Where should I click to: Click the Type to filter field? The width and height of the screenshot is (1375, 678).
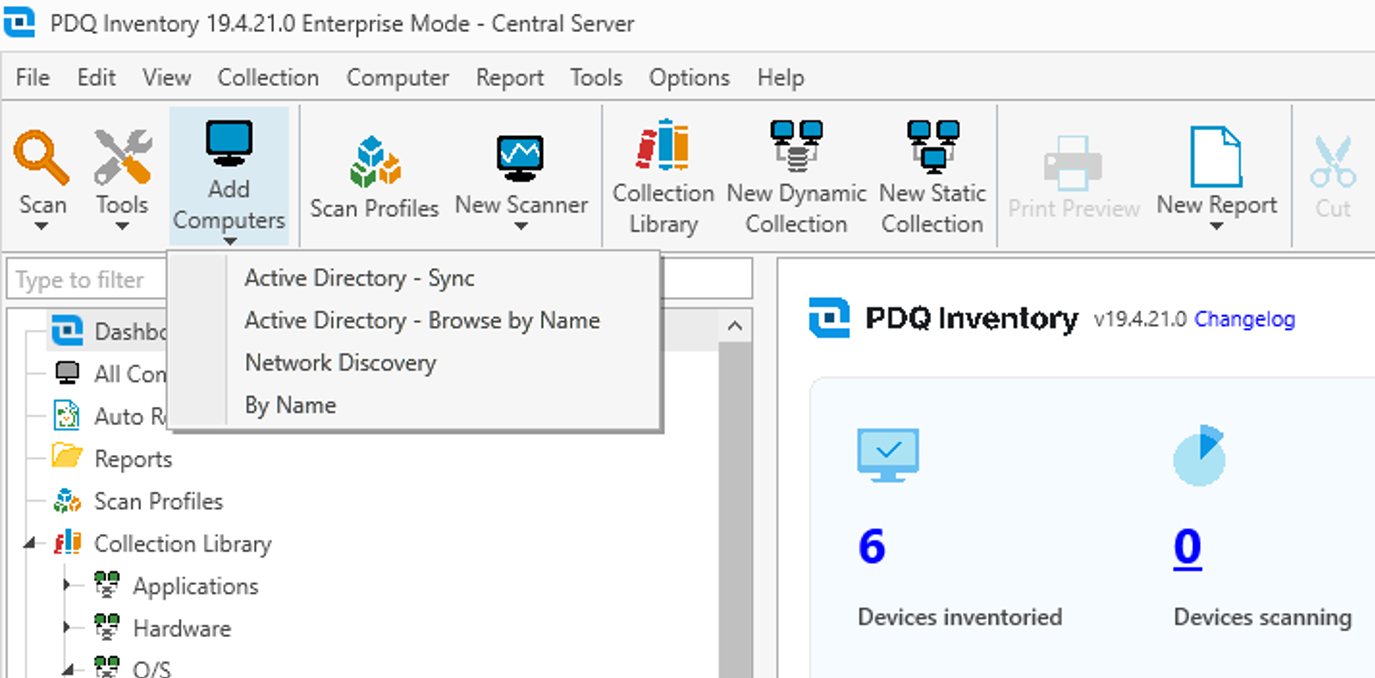pos(380,280)
